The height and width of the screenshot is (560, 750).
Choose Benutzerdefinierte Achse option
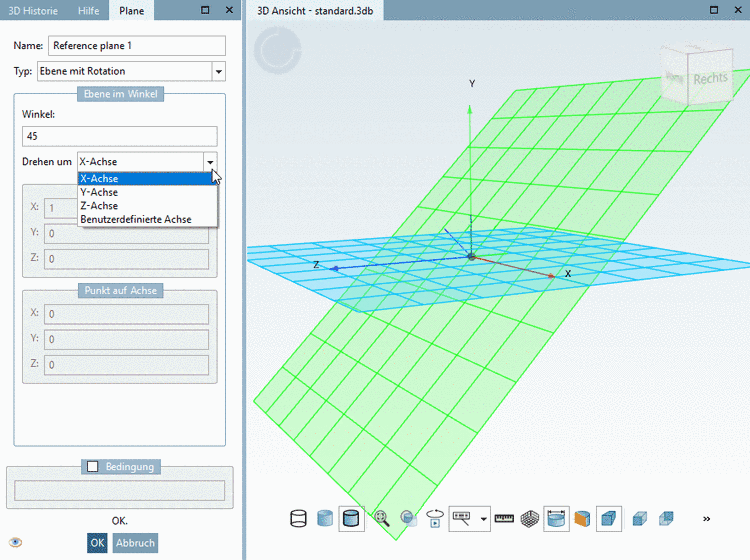pos(135,219)
